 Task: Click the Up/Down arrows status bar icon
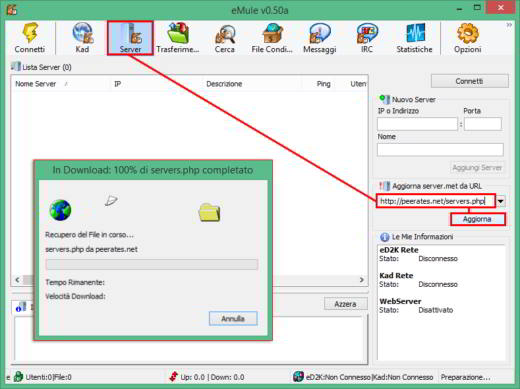[173, 377]
